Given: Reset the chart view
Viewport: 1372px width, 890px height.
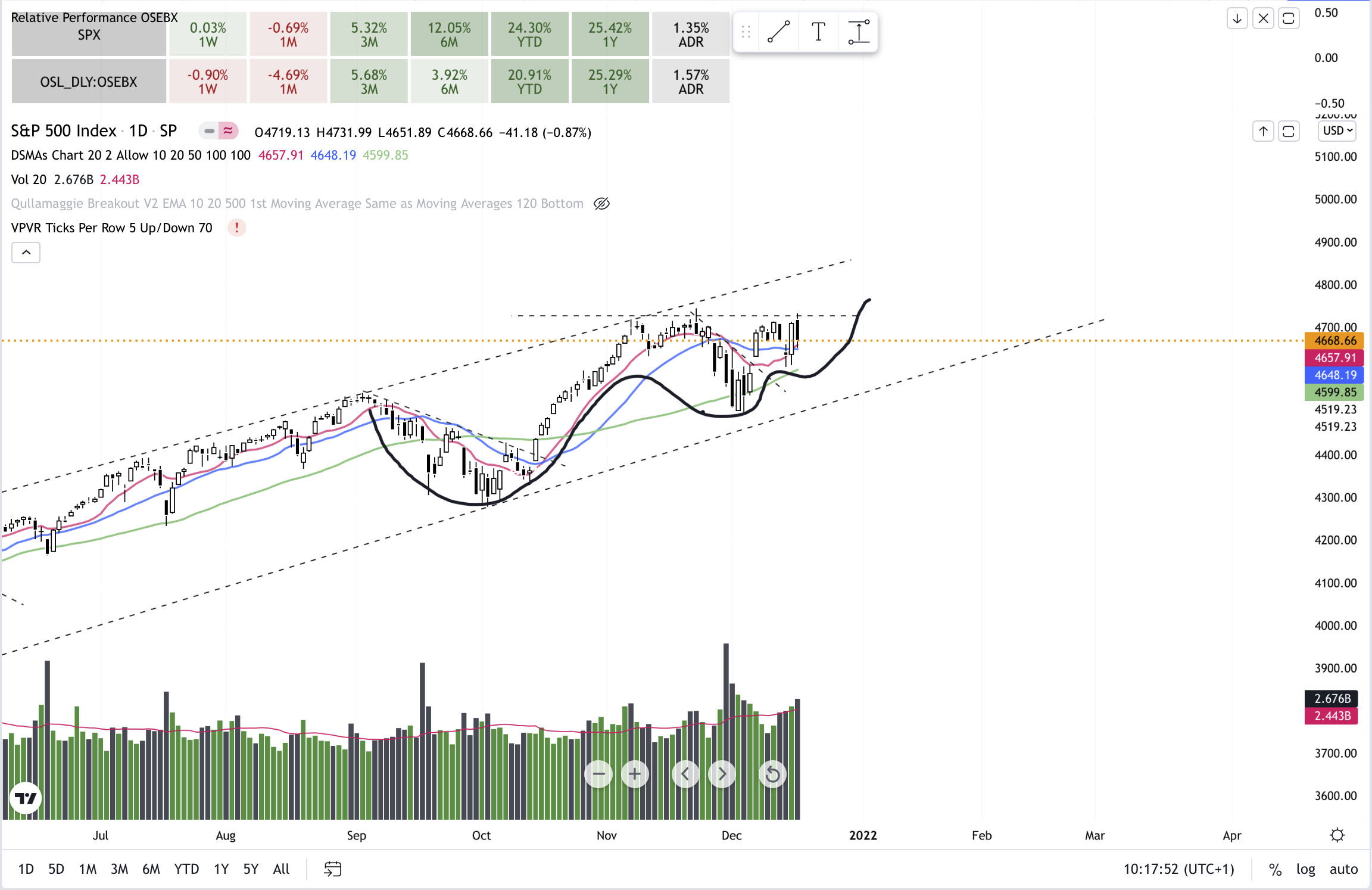Looking at the screenshot, I should click(772, 774).
